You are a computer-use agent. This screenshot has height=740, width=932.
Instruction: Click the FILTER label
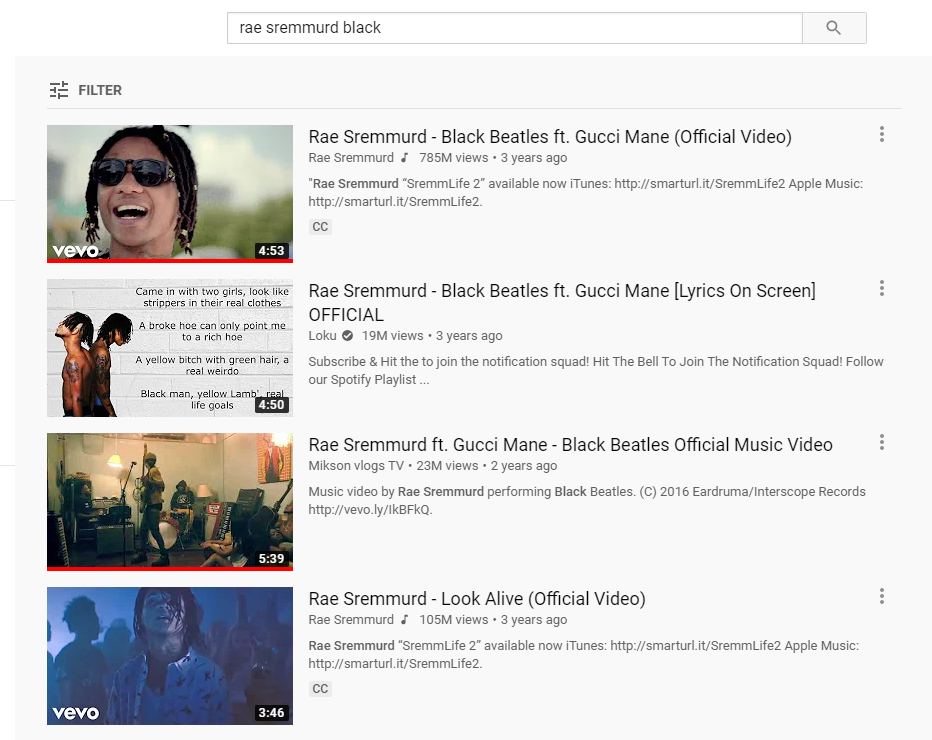100,90
